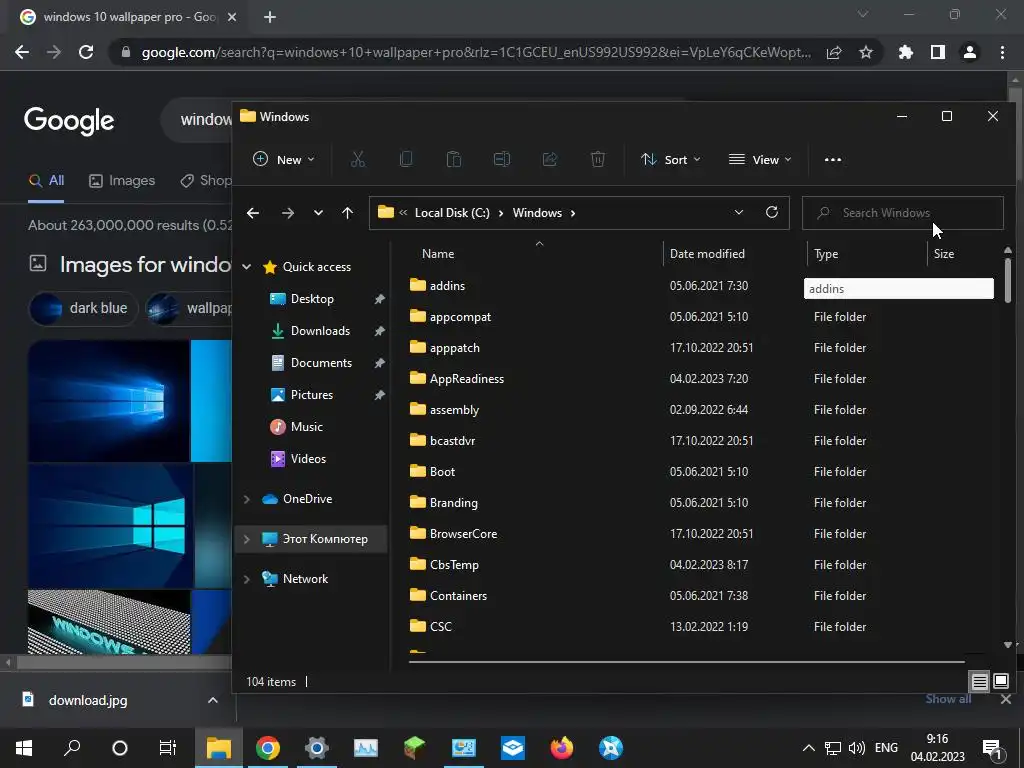Open the notification center icon
Screen dimensions: 1024x768
(x=993, y=748)
